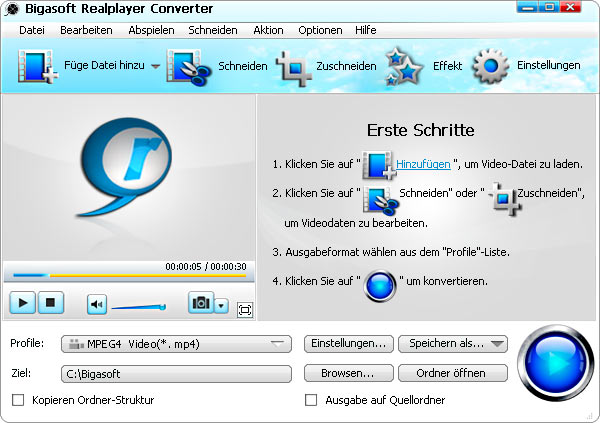Click the Hinzufügen link in Erste Schritte
600x423 pixels.
pos(423,164)
